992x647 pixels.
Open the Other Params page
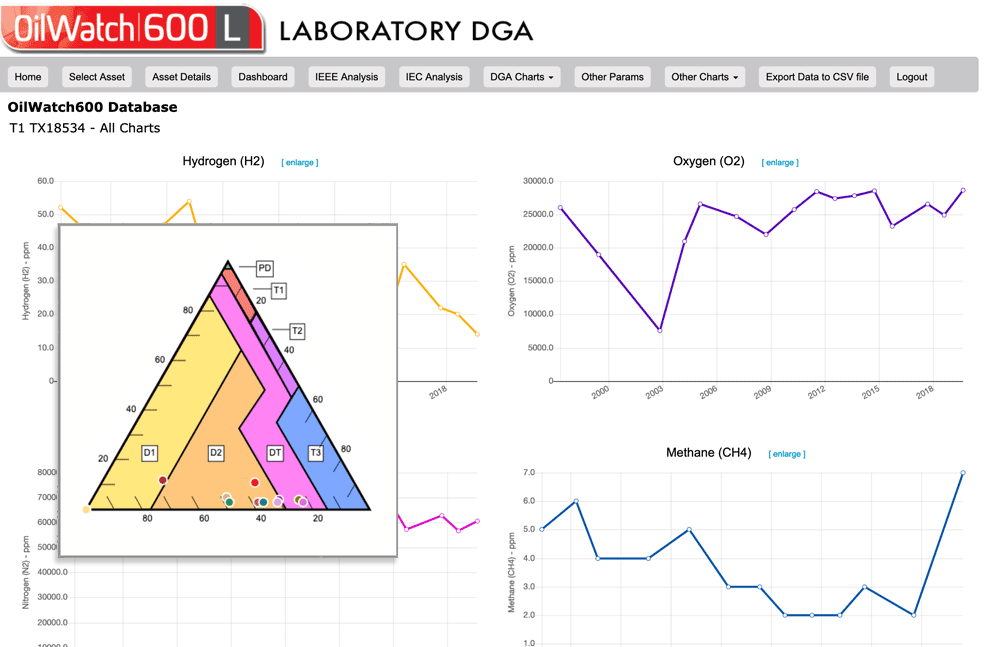coord(612,77)
